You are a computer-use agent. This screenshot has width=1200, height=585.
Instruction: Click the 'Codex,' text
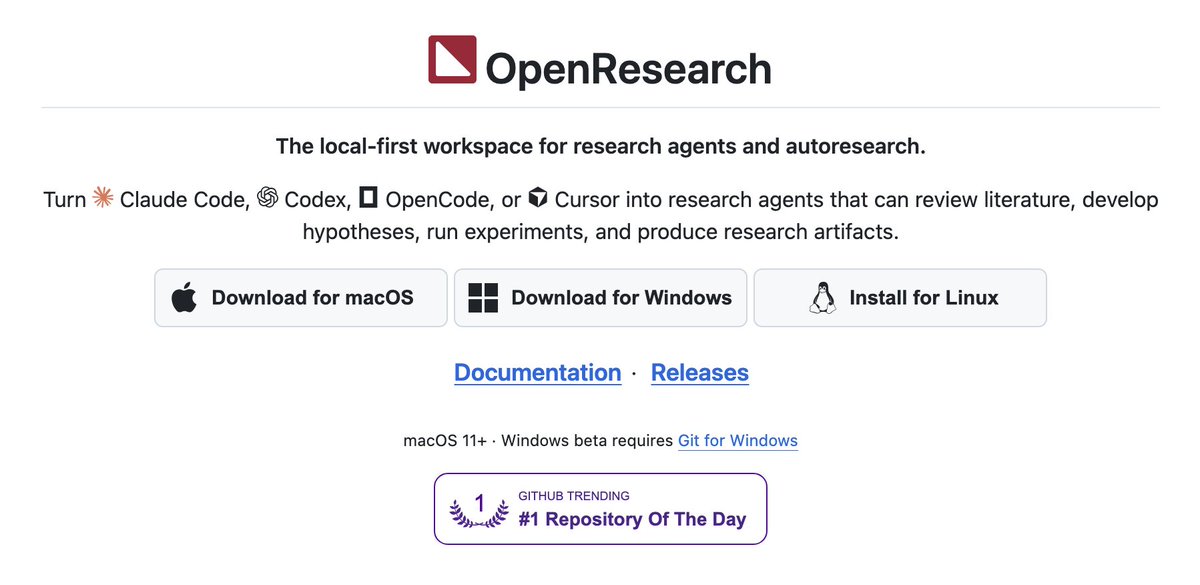pyautogui.click(x=318, y=199)
